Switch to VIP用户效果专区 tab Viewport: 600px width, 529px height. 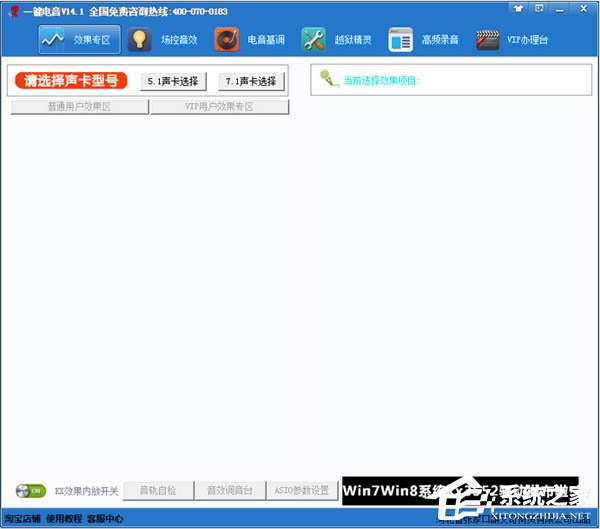(x=219, y=106)
